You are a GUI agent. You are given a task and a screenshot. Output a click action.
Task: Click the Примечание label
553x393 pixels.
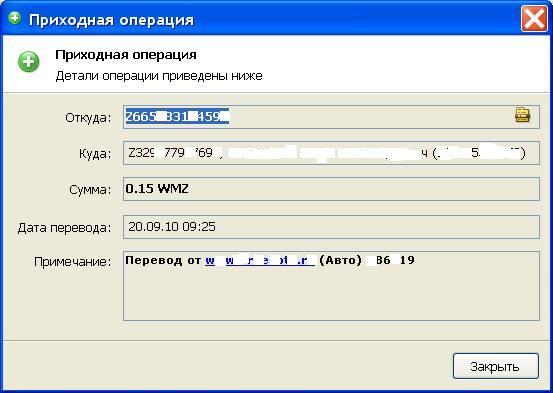tap(72, 262)
